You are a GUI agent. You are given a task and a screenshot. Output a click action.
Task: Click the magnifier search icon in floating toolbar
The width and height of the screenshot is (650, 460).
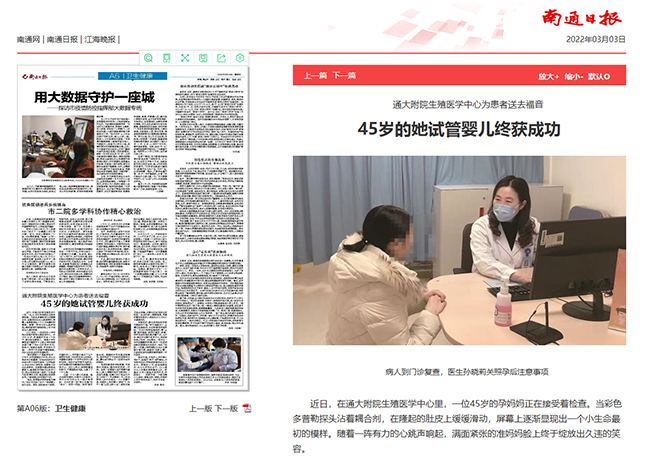pyautogui.click(x=148, y=58)
